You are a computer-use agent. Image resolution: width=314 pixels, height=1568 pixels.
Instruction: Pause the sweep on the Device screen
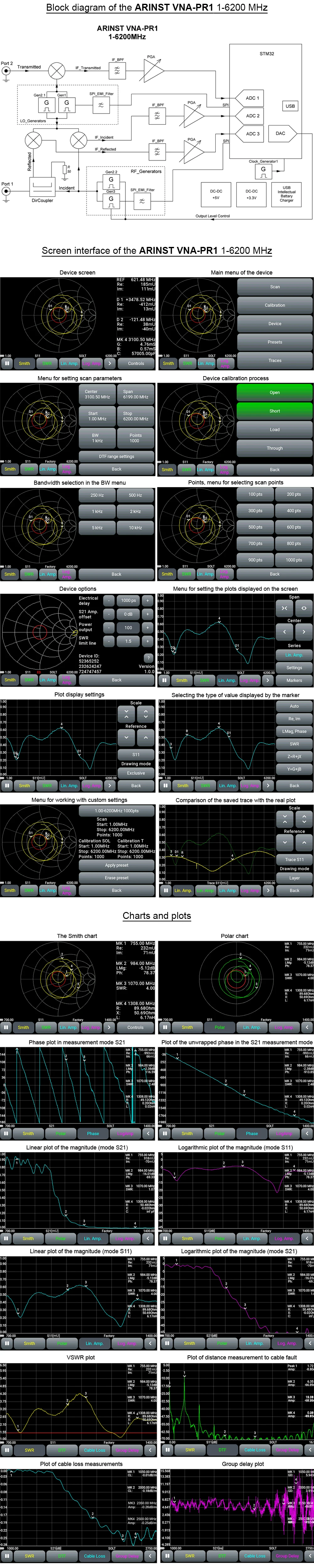7,363
